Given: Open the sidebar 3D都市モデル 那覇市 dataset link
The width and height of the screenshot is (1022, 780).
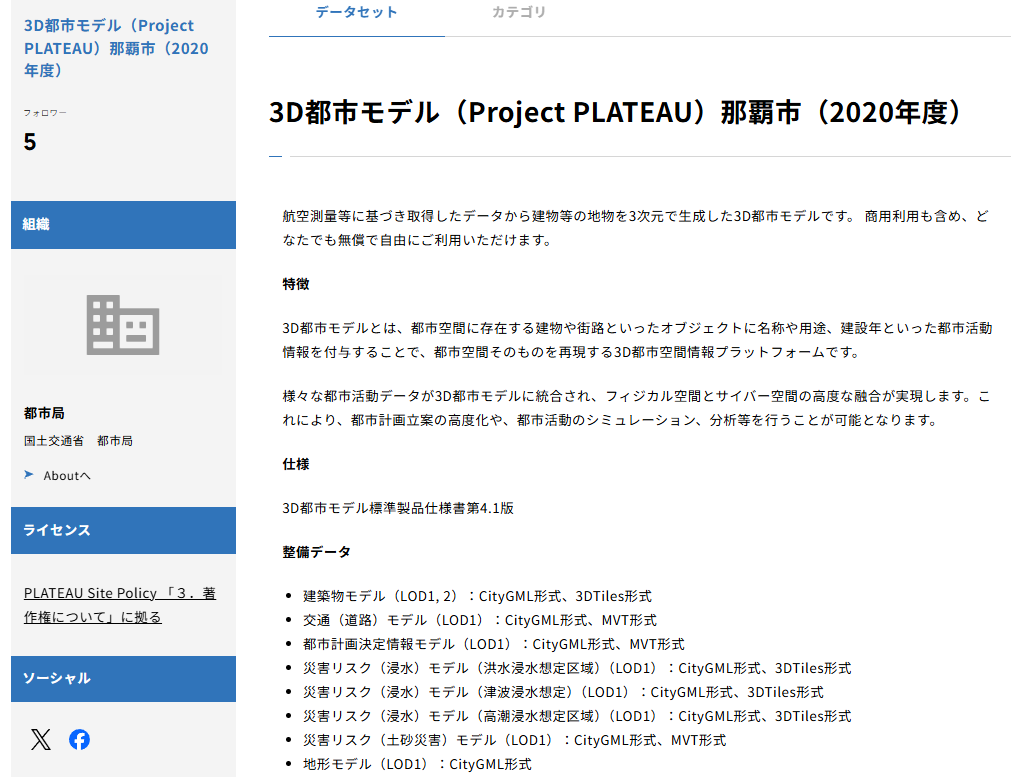Looking at the screenshot, I should (x=116, y=48).
